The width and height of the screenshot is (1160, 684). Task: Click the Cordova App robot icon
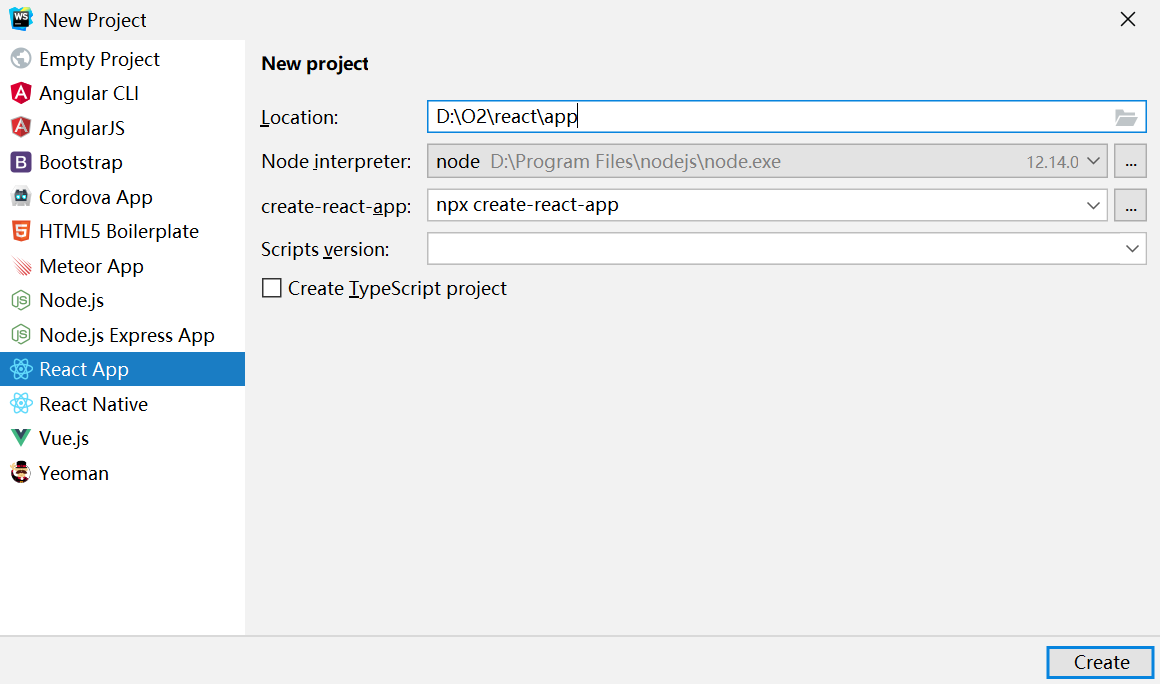(21, 197)
